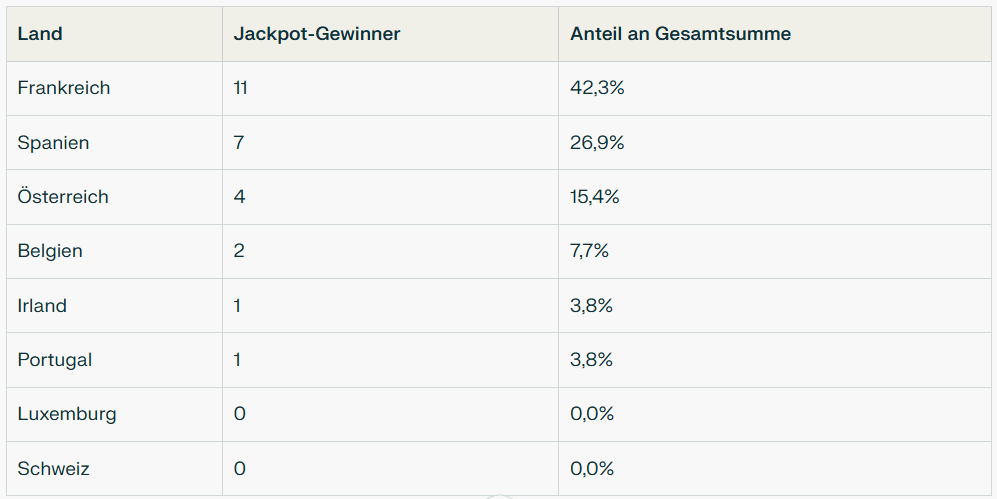Click the Österreich country cell

pyautogui.click(x=63, y=197)
